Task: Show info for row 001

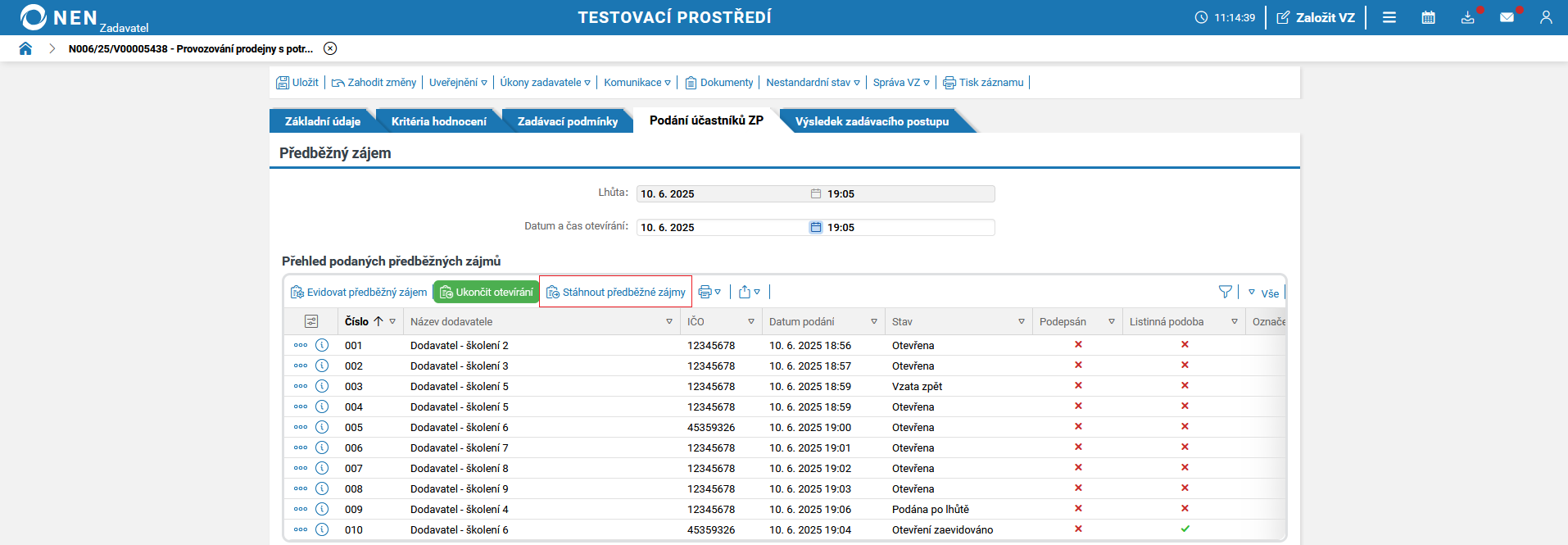Action: coord(322,345)
